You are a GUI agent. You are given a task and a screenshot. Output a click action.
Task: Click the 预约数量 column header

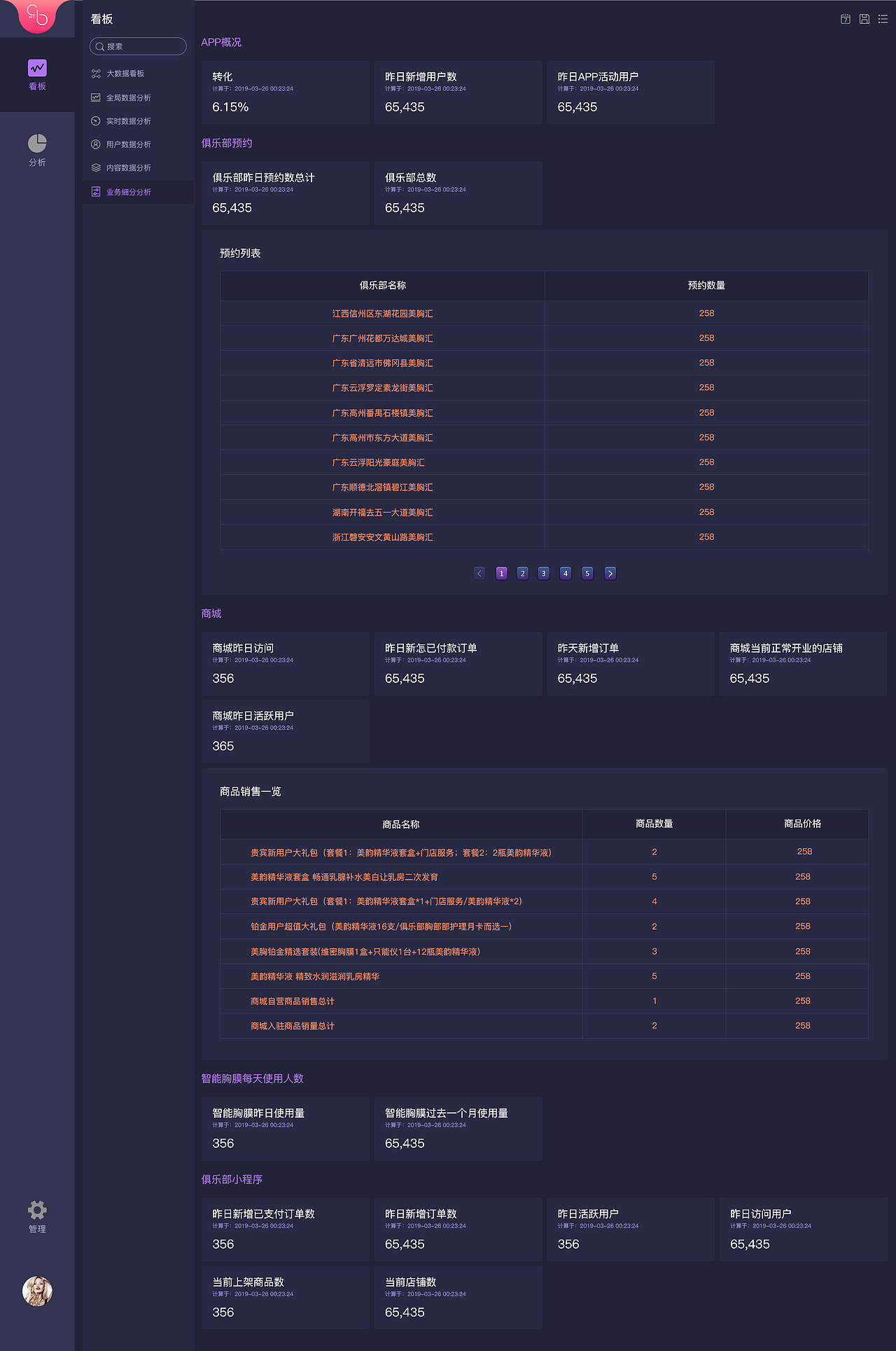click(x=707, y=286)
